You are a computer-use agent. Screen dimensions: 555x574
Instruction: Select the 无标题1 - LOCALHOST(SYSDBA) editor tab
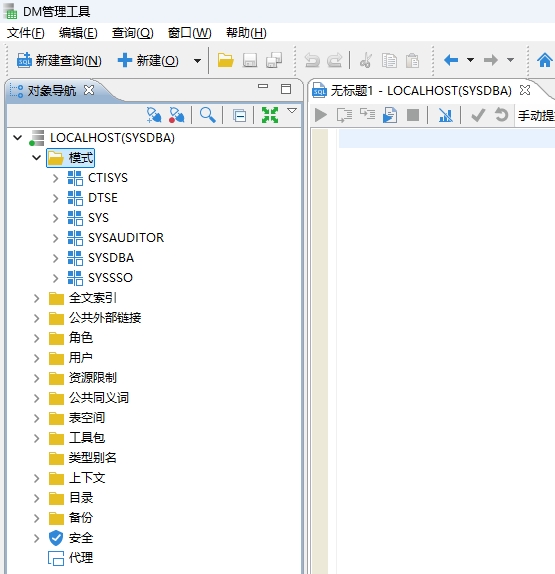413,90
